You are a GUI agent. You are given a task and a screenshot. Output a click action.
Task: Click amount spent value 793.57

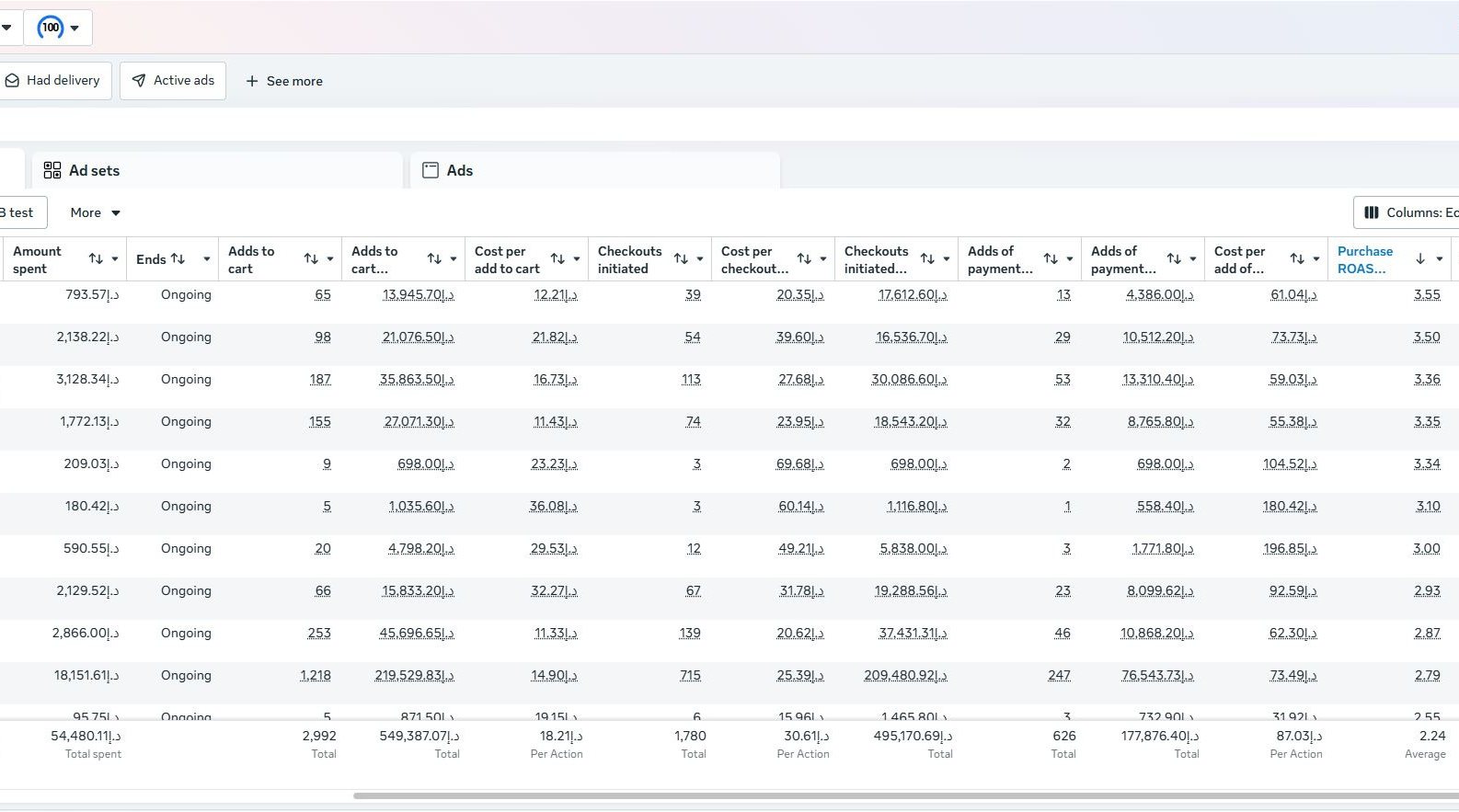click(x=92, y=294)
